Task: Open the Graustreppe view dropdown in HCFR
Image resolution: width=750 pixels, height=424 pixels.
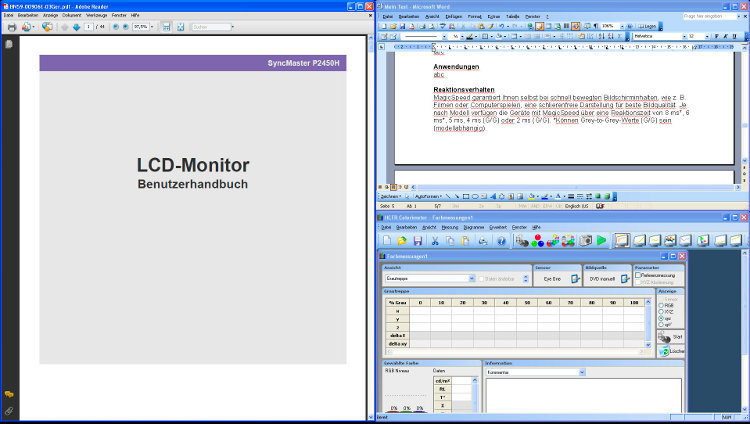Action: (x=472, y=279)
